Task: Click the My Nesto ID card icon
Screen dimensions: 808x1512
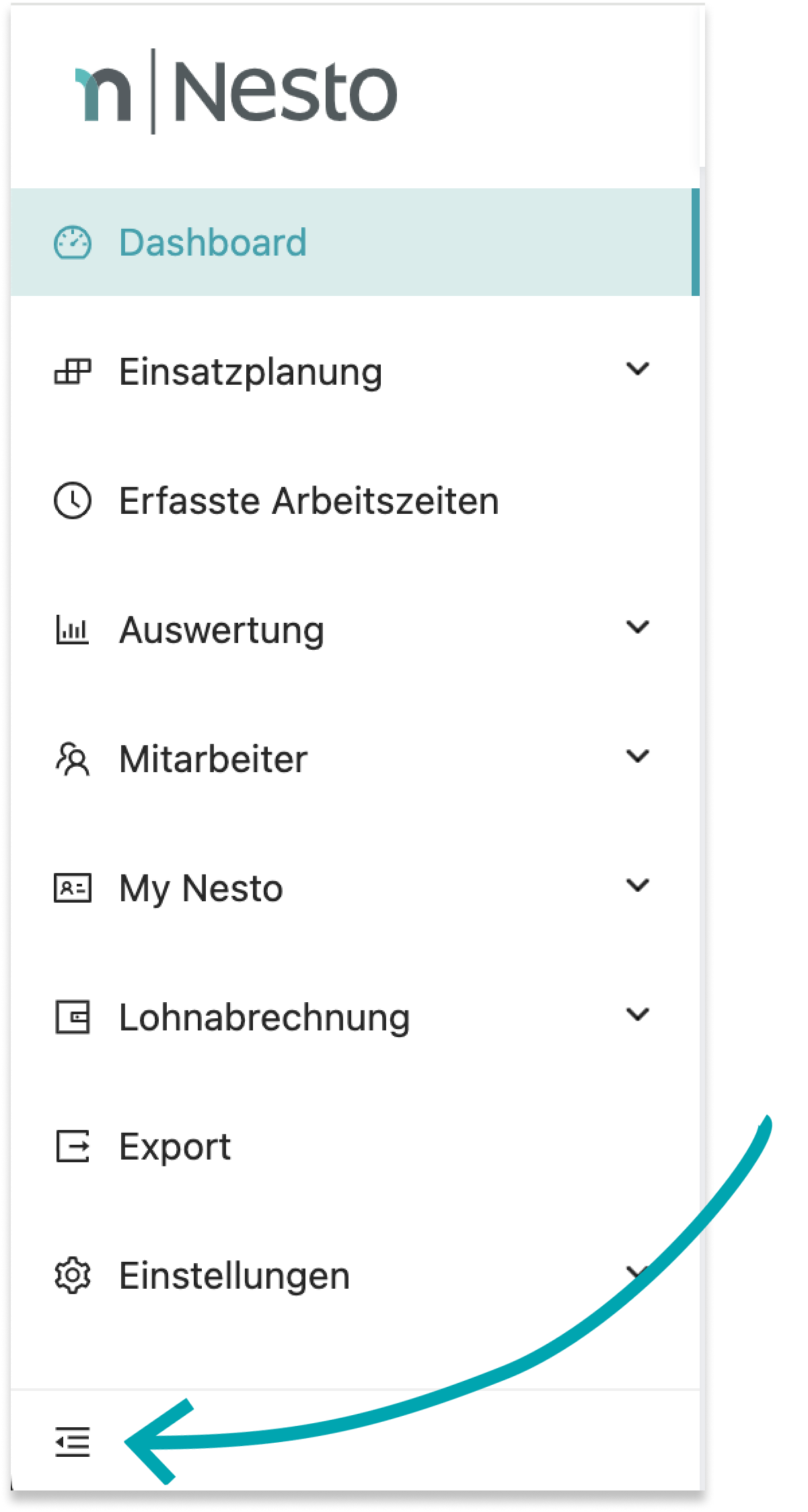Action: 72,889
